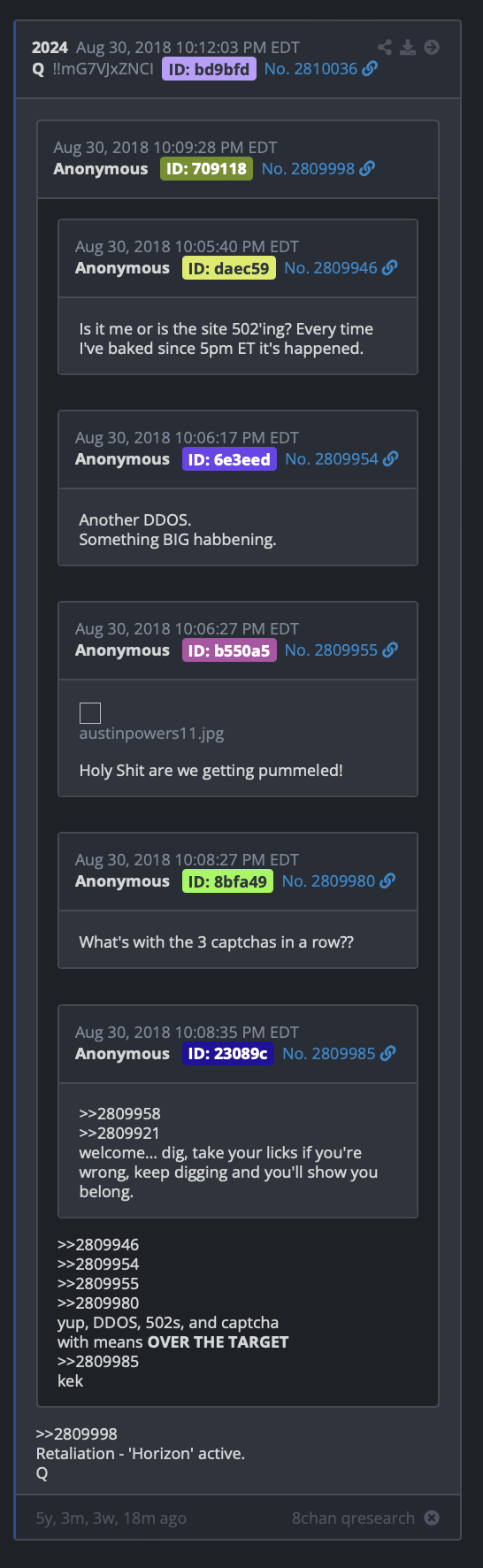Click the X icon next to 8chan qresearch

tap(432, 1518)
